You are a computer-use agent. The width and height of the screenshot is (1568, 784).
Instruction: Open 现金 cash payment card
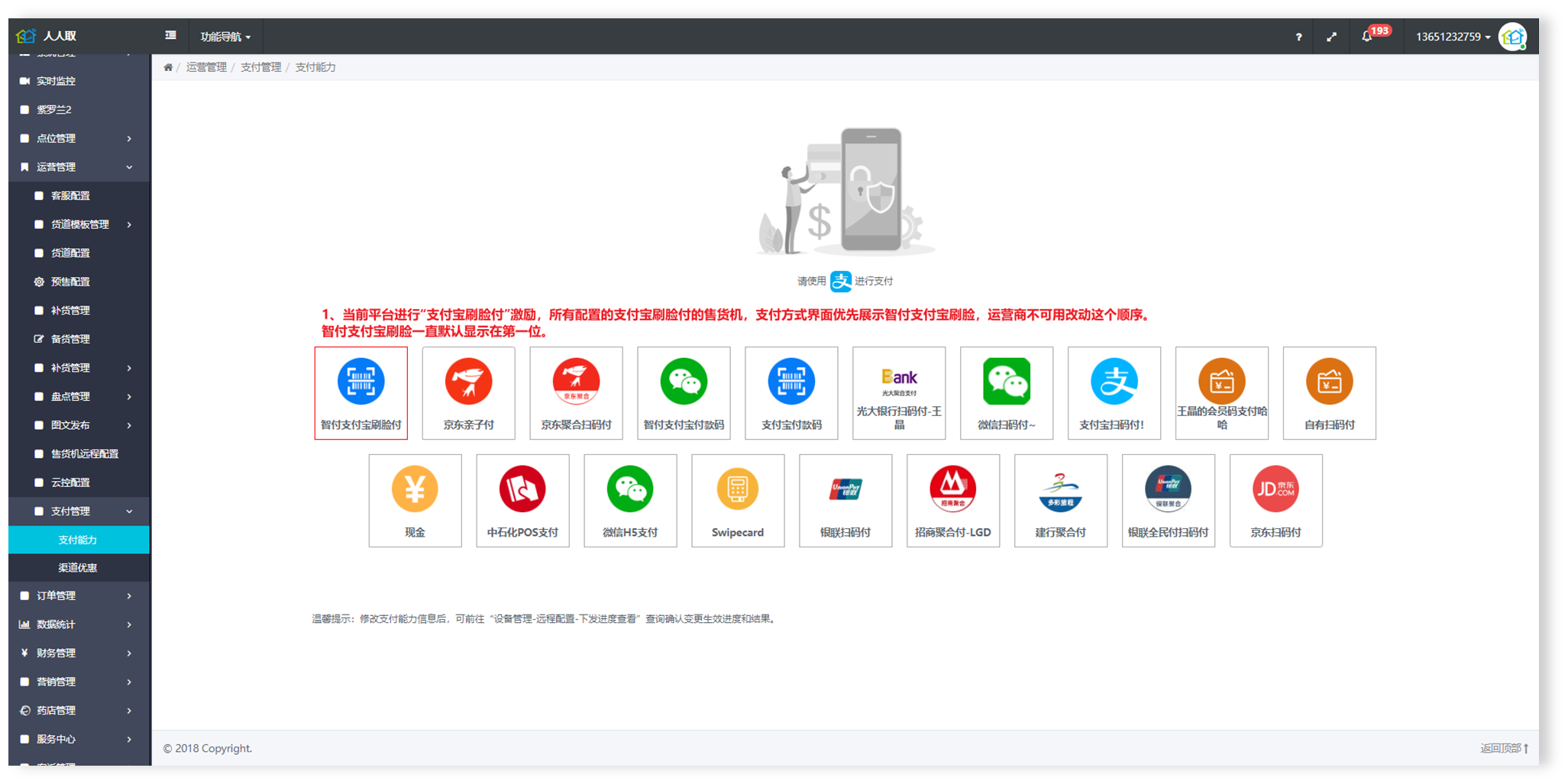coord(415,501)
